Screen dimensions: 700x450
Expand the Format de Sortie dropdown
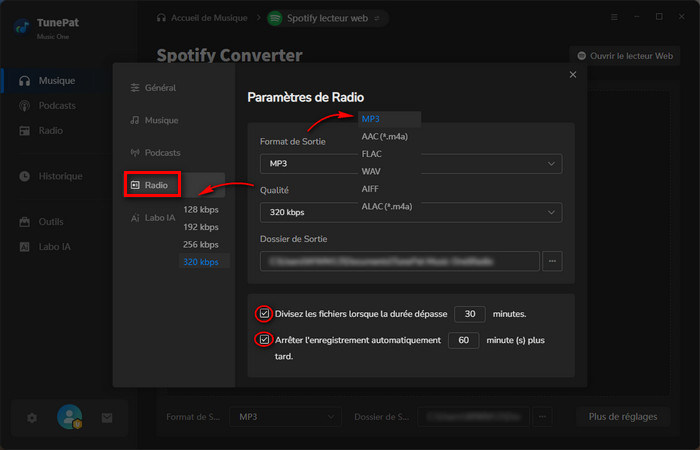click(411, 164)
